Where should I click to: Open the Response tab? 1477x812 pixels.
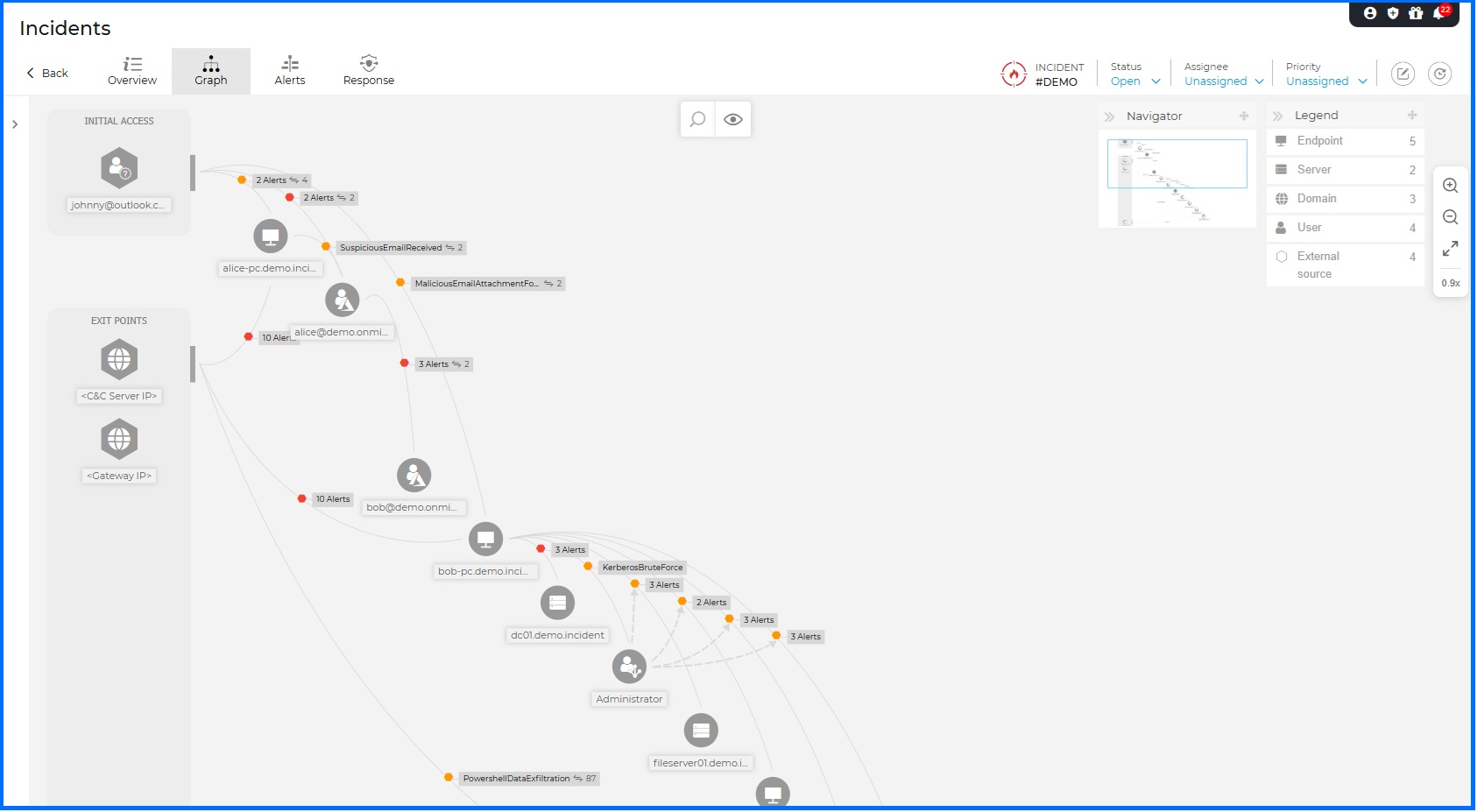[368, 70]
